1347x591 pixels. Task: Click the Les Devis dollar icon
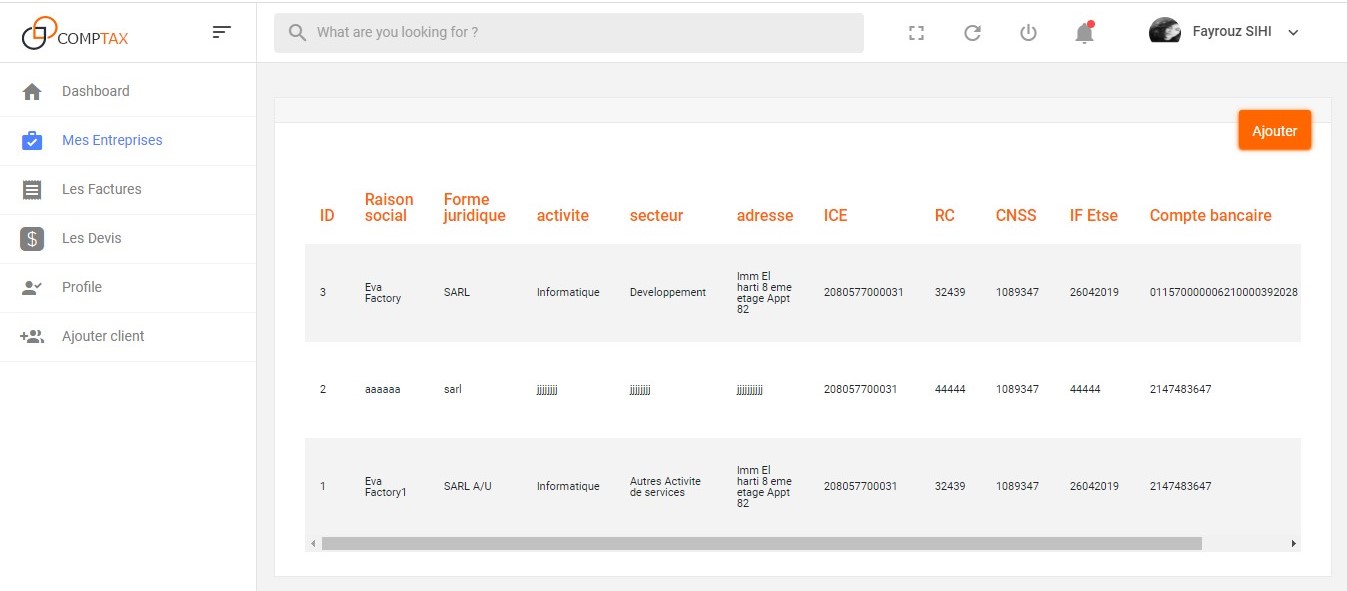[32, 238]
